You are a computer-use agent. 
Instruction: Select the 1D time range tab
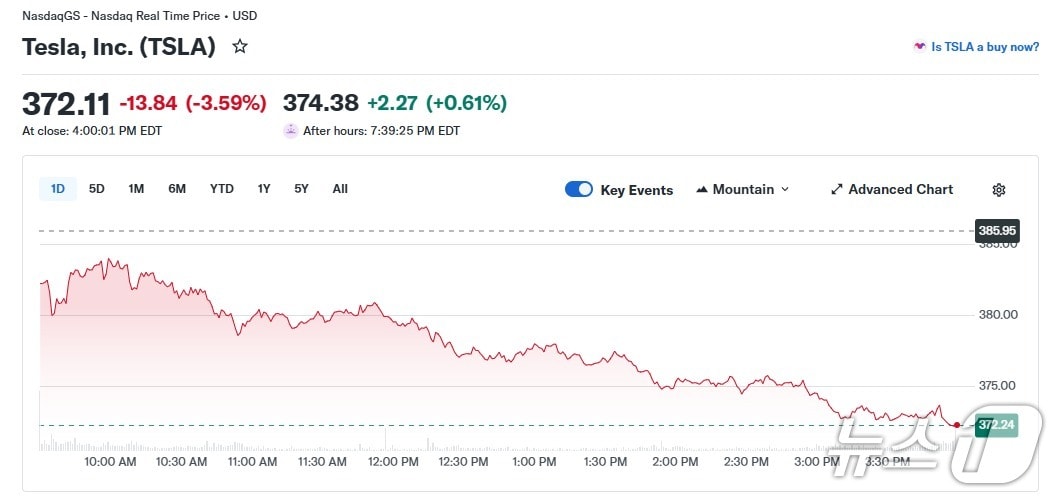point(58,189)
